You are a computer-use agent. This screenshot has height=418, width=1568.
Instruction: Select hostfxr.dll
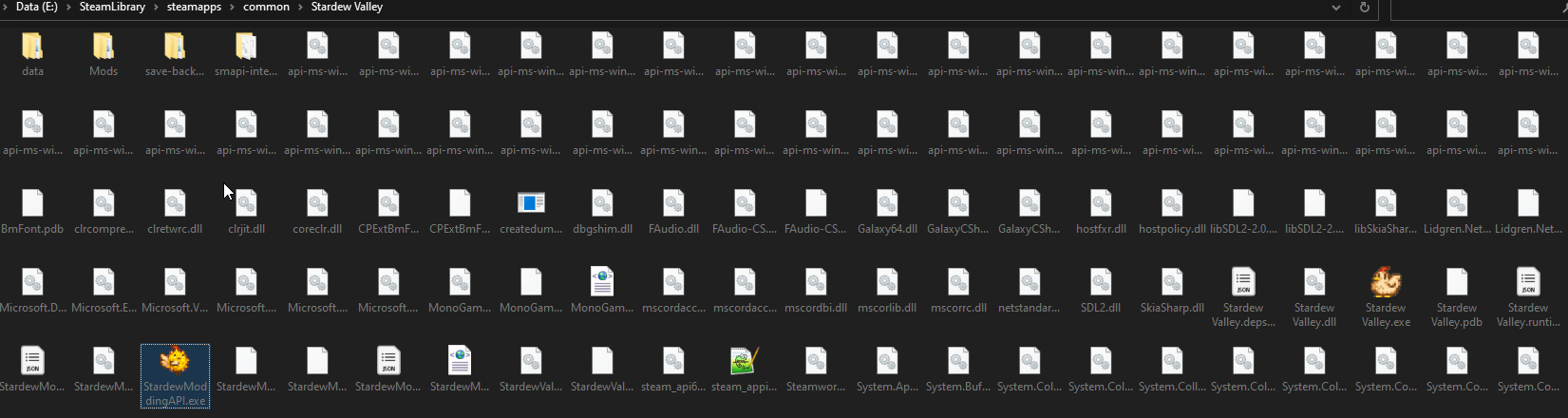tap(1101, 212)
